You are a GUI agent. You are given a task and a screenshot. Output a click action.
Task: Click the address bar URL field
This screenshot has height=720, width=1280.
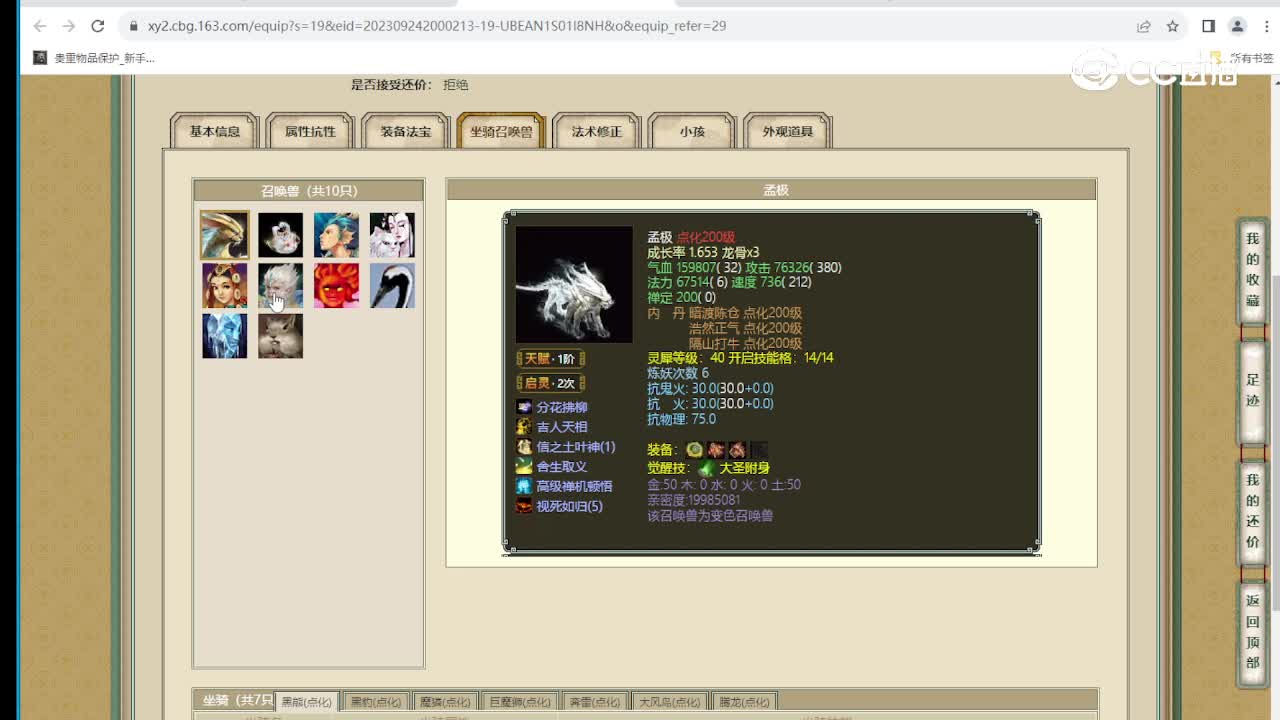630,26
